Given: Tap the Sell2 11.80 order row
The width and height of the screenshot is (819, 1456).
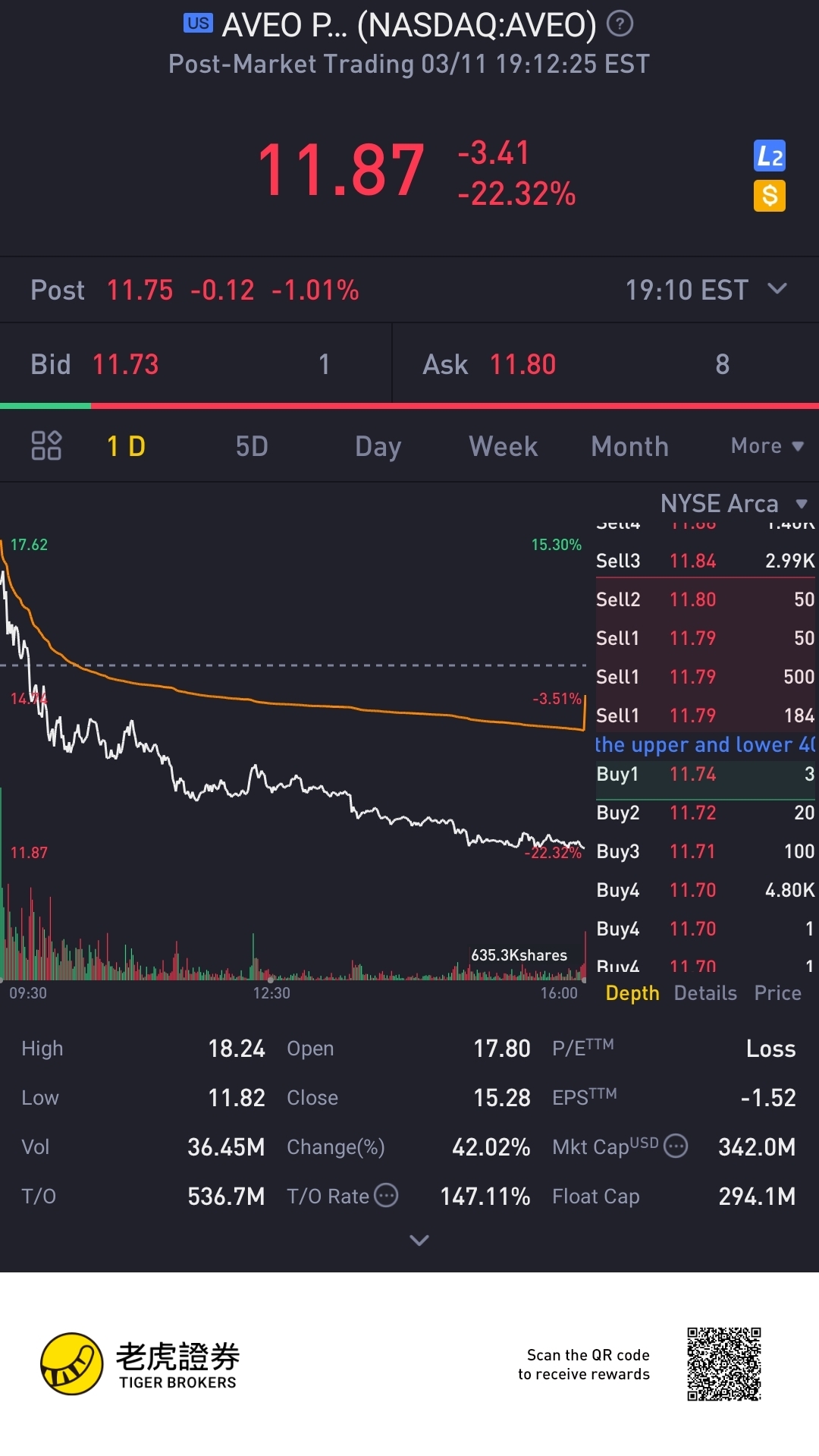Looking at the screenshot, I should pyautogui.click(x=705, y=599).
